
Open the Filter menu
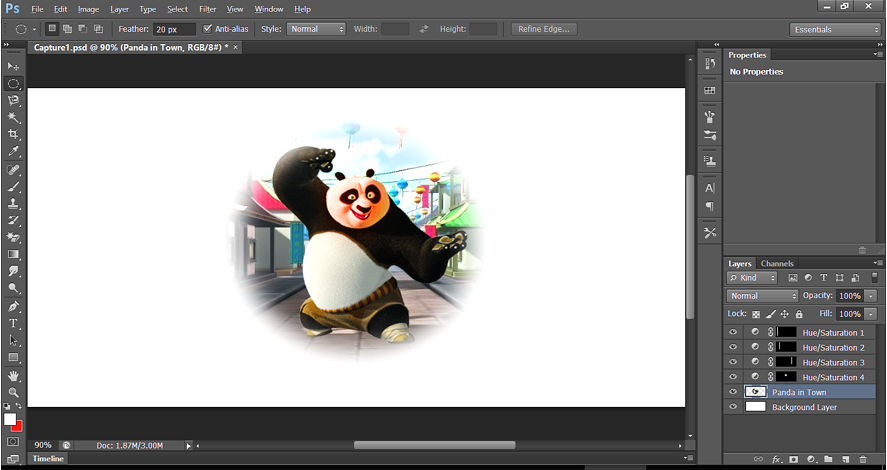[208, 9]
